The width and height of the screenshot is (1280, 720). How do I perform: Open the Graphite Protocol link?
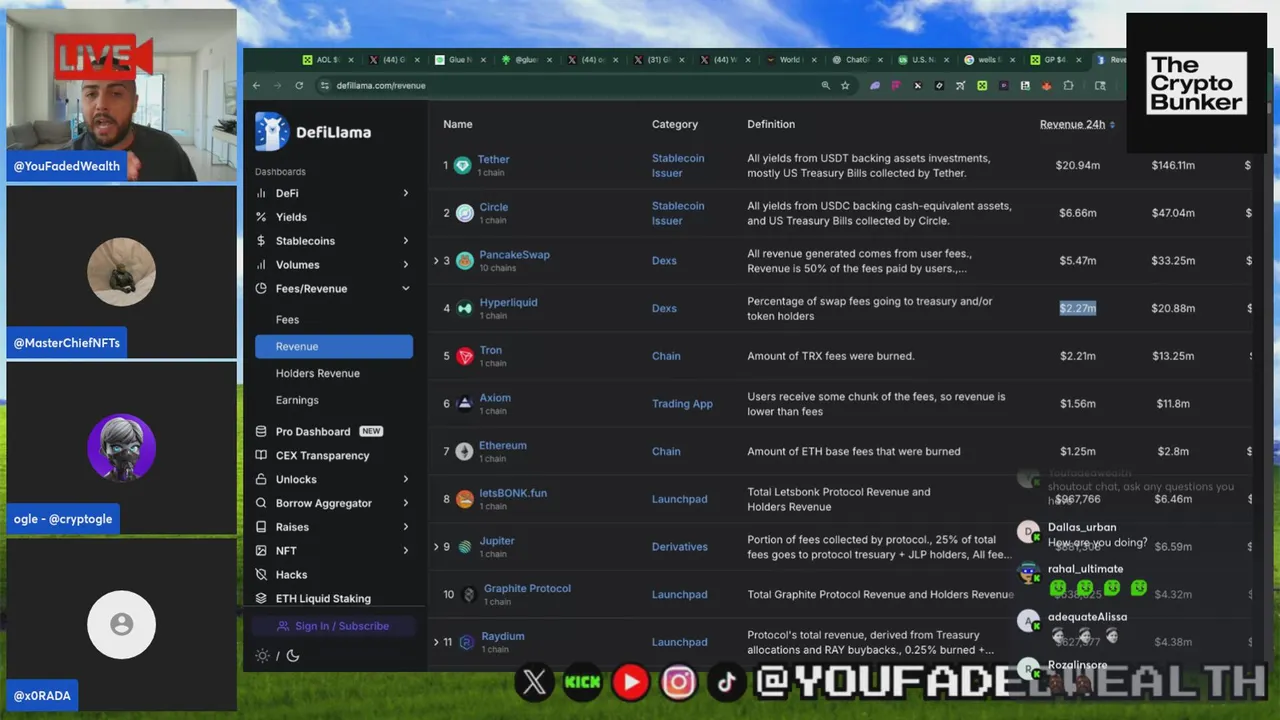click(x=527, y=588)
